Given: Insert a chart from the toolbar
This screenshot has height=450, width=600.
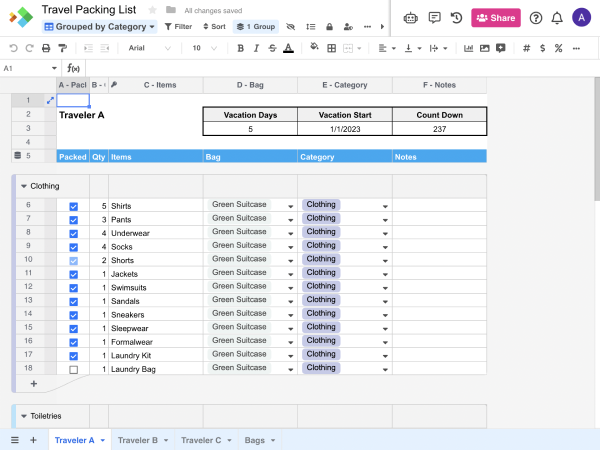Looking at the screenshot, I should coord(468,48).
